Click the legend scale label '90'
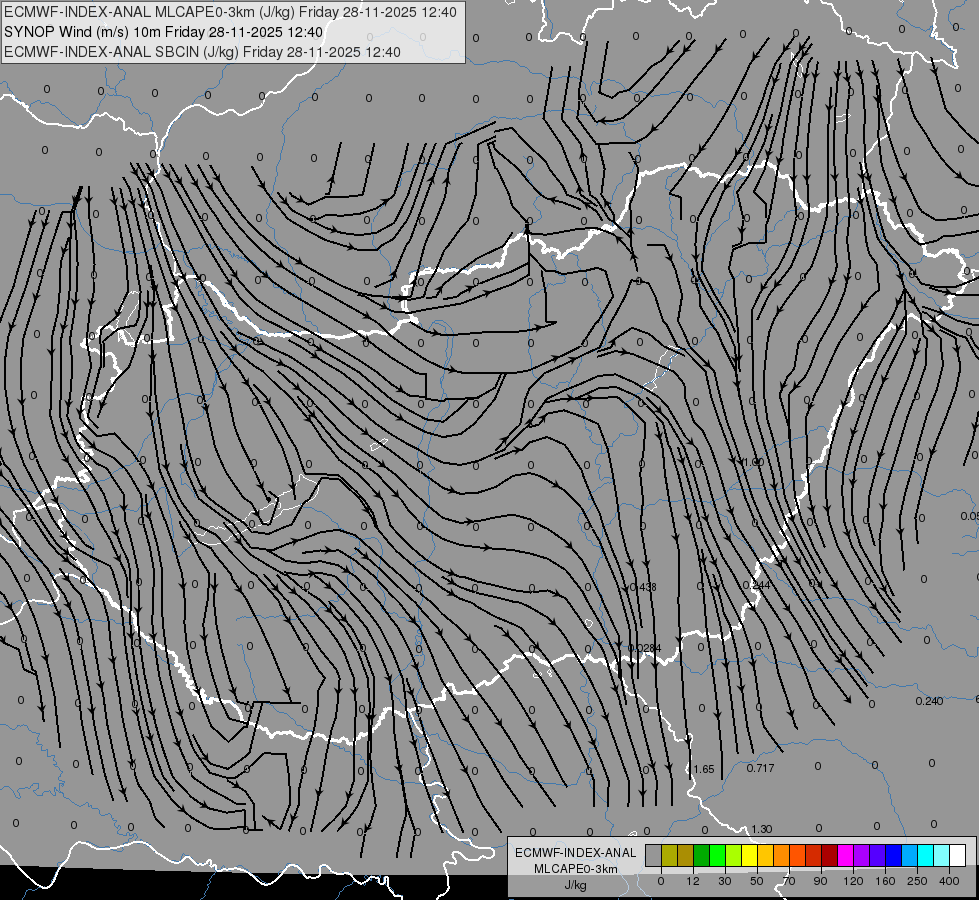 coord(820,881)
